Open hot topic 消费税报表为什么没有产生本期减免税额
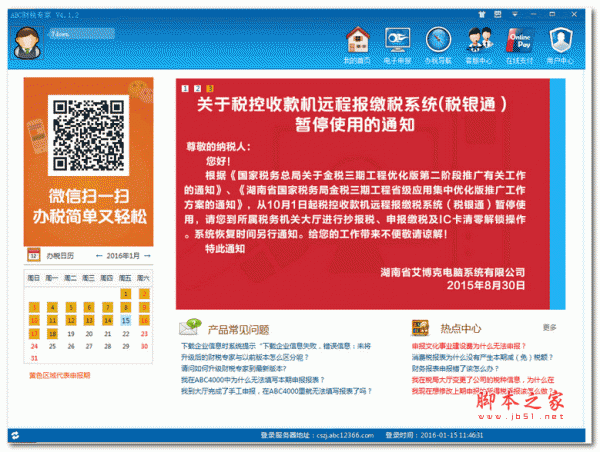The width and height of the screenshot is (600, 452). pos(483,357)
